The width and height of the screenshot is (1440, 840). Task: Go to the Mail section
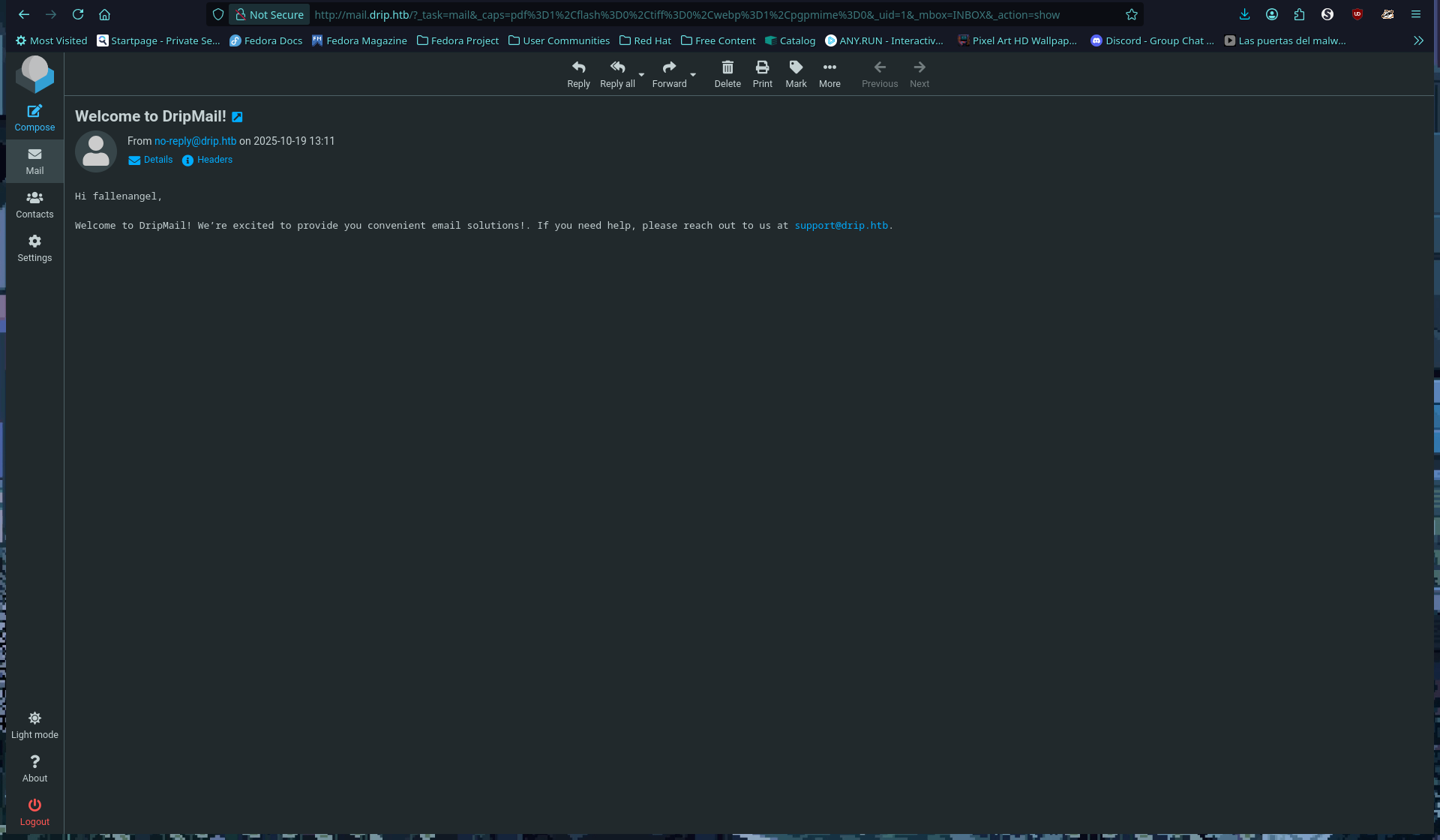(x=34, y=161)
